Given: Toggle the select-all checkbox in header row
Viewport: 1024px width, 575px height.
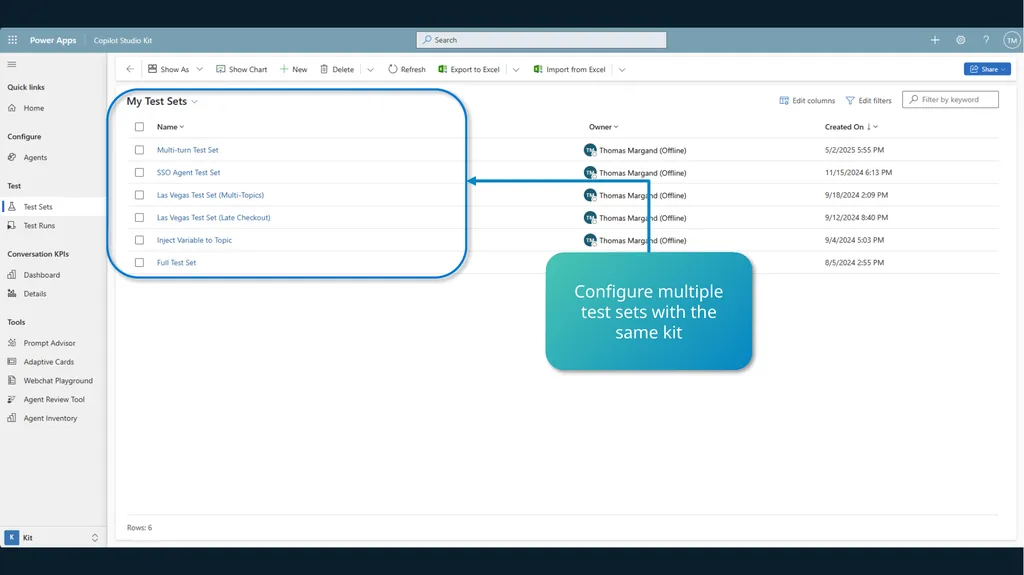Looking at the screenshot, I should pos(139,127).
